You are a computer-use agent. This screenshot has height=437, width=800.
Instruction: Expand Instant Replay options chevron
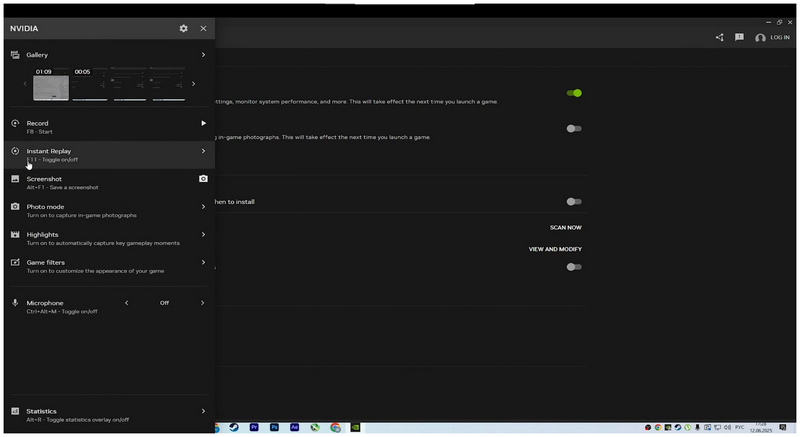(x=203, y=151)
